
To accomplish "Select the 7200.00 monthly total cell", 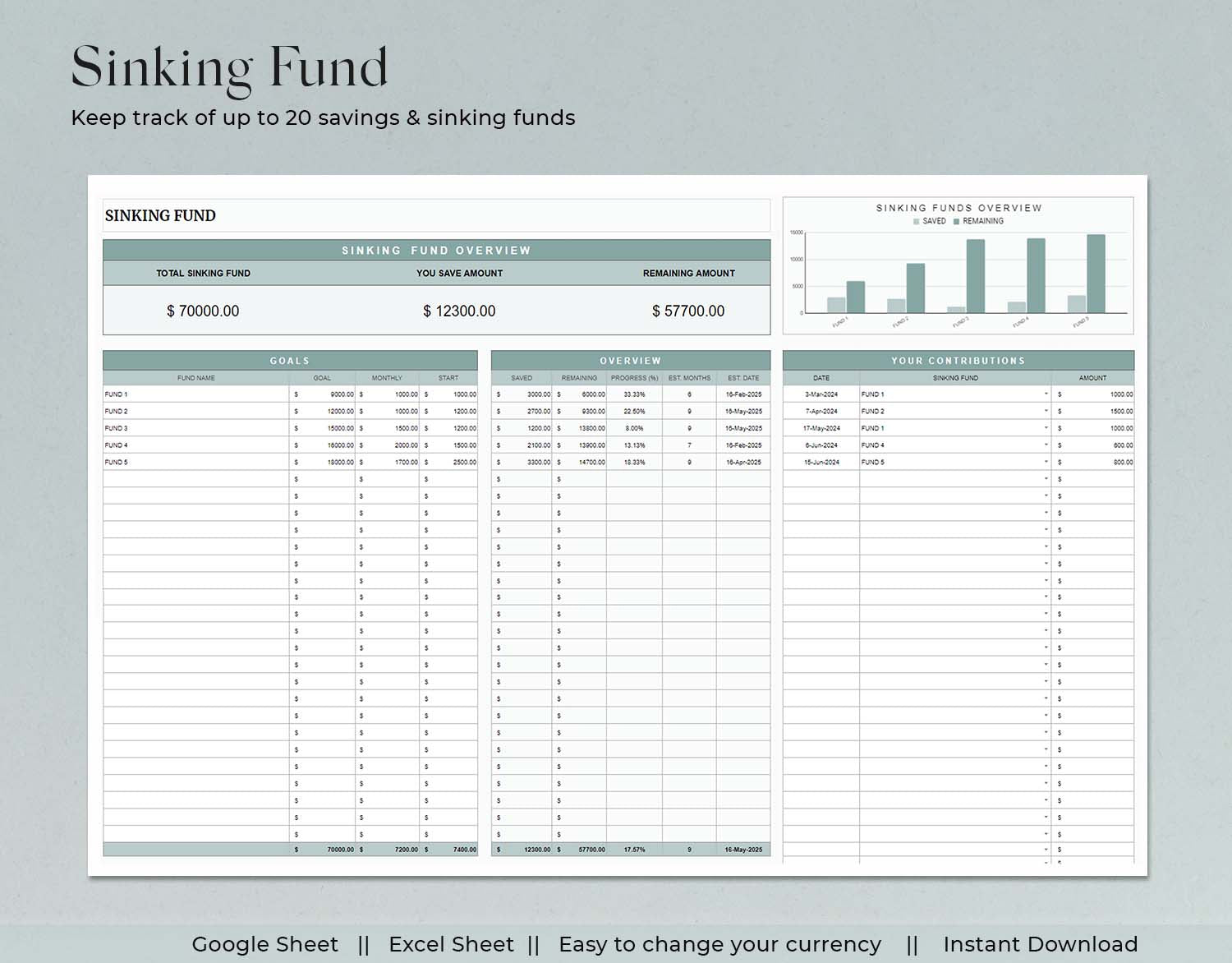I will [387, 850].
